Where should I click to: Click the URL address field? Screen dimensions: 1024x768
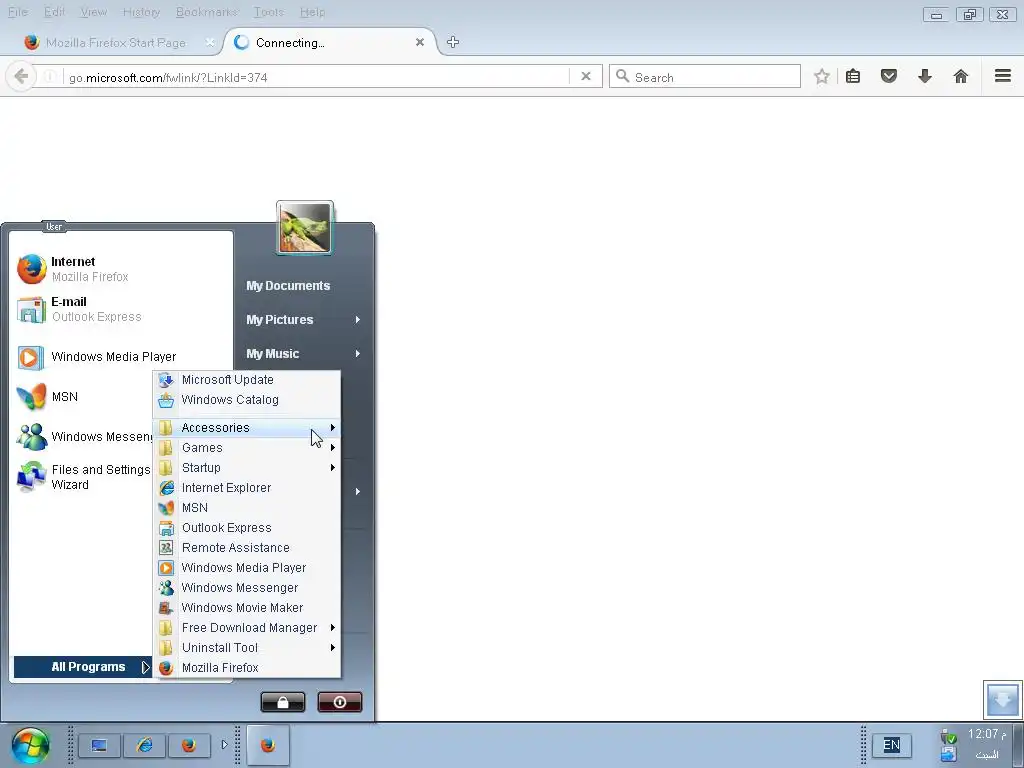click(x=317, y=77)
